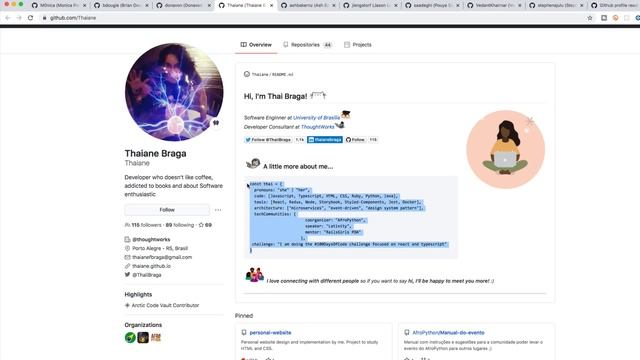Open Thaiane Braga's profile avatar image

[x=174, y=92]
